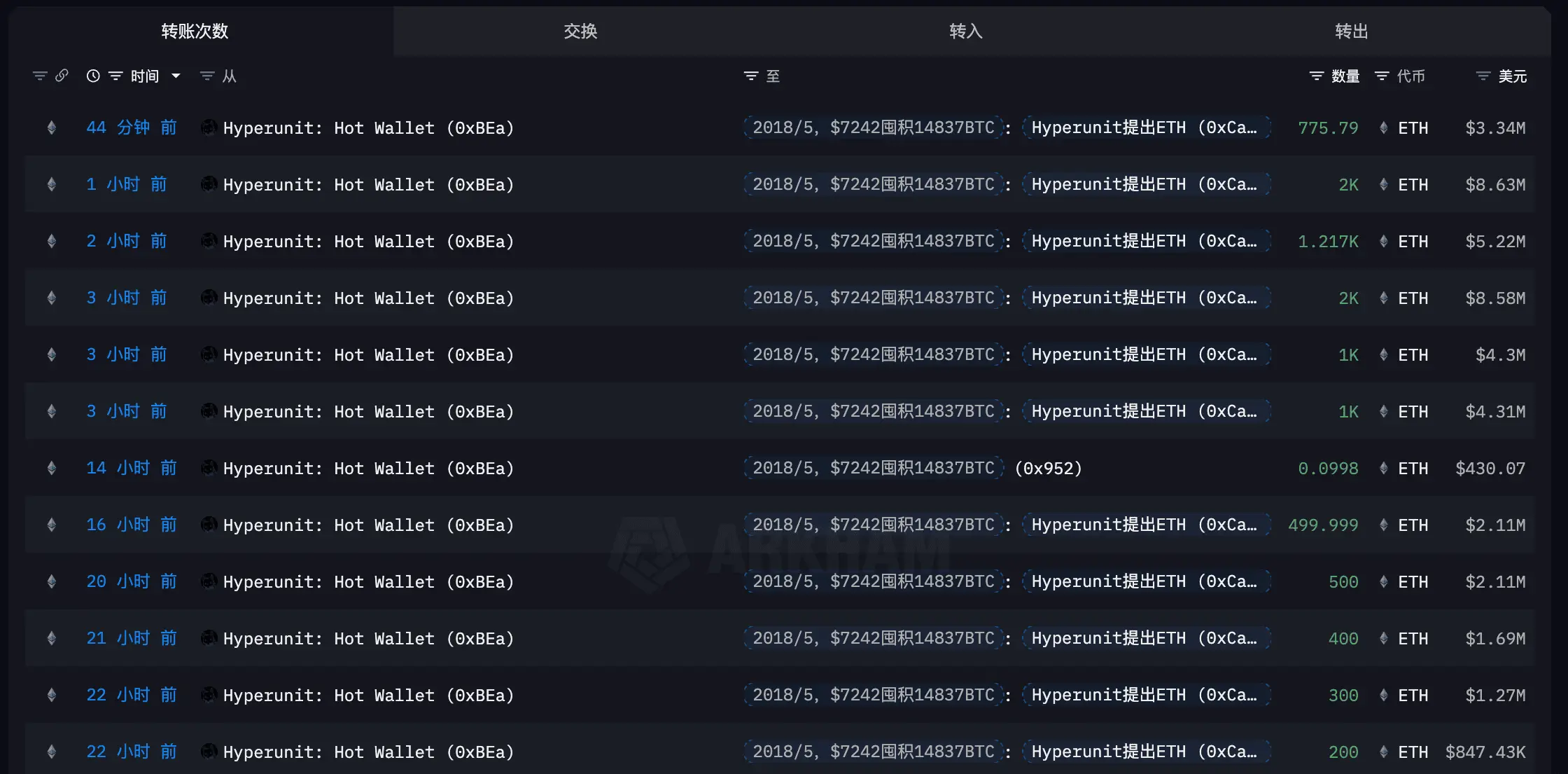Click Ethereum chain icon in 20 小时 前 row
The height and width of the screenshot is (774, 1568).
tap(51, 581)
